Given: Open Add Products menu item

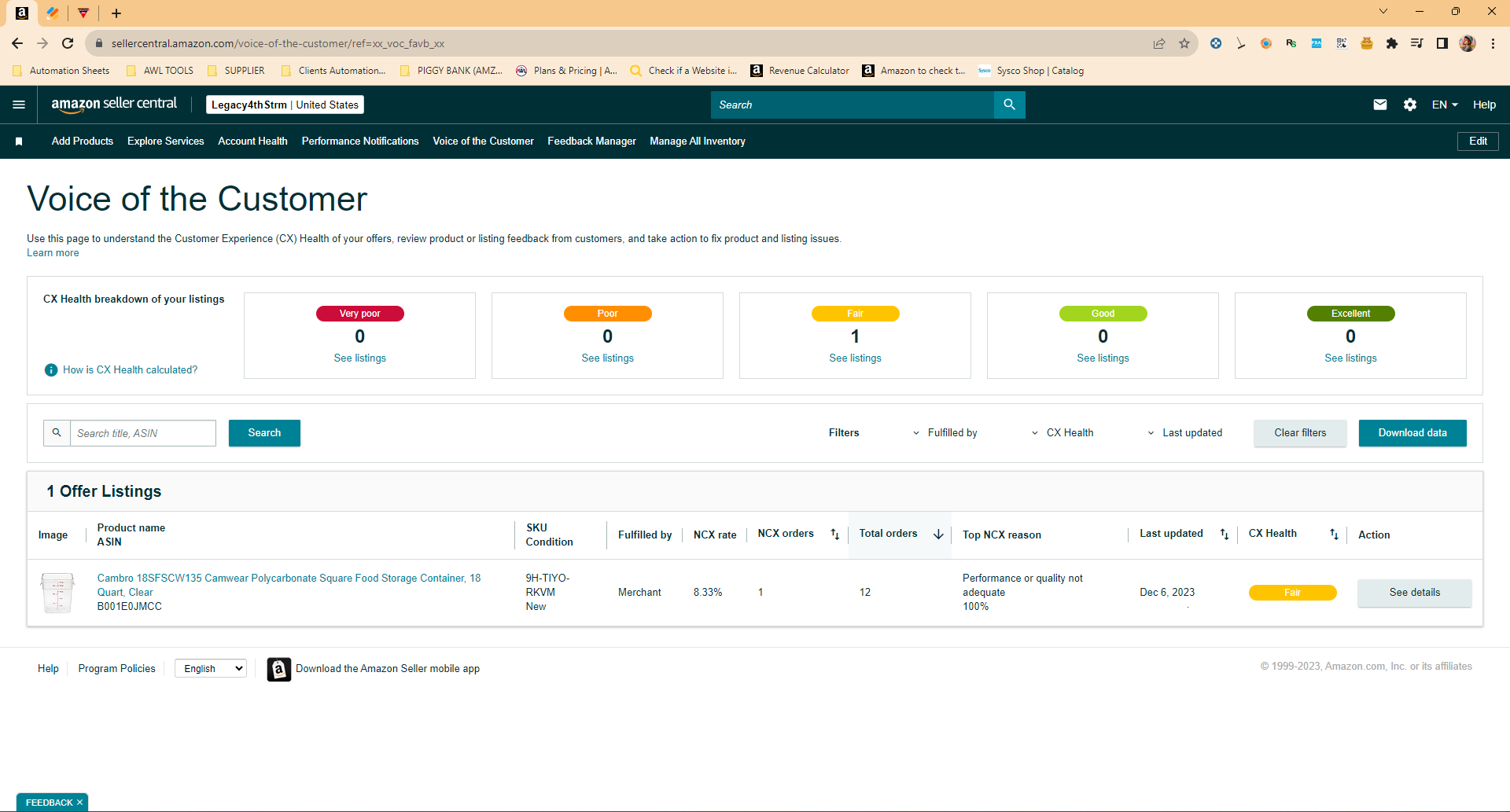Looking at the screenshot, I should [83, 141].
